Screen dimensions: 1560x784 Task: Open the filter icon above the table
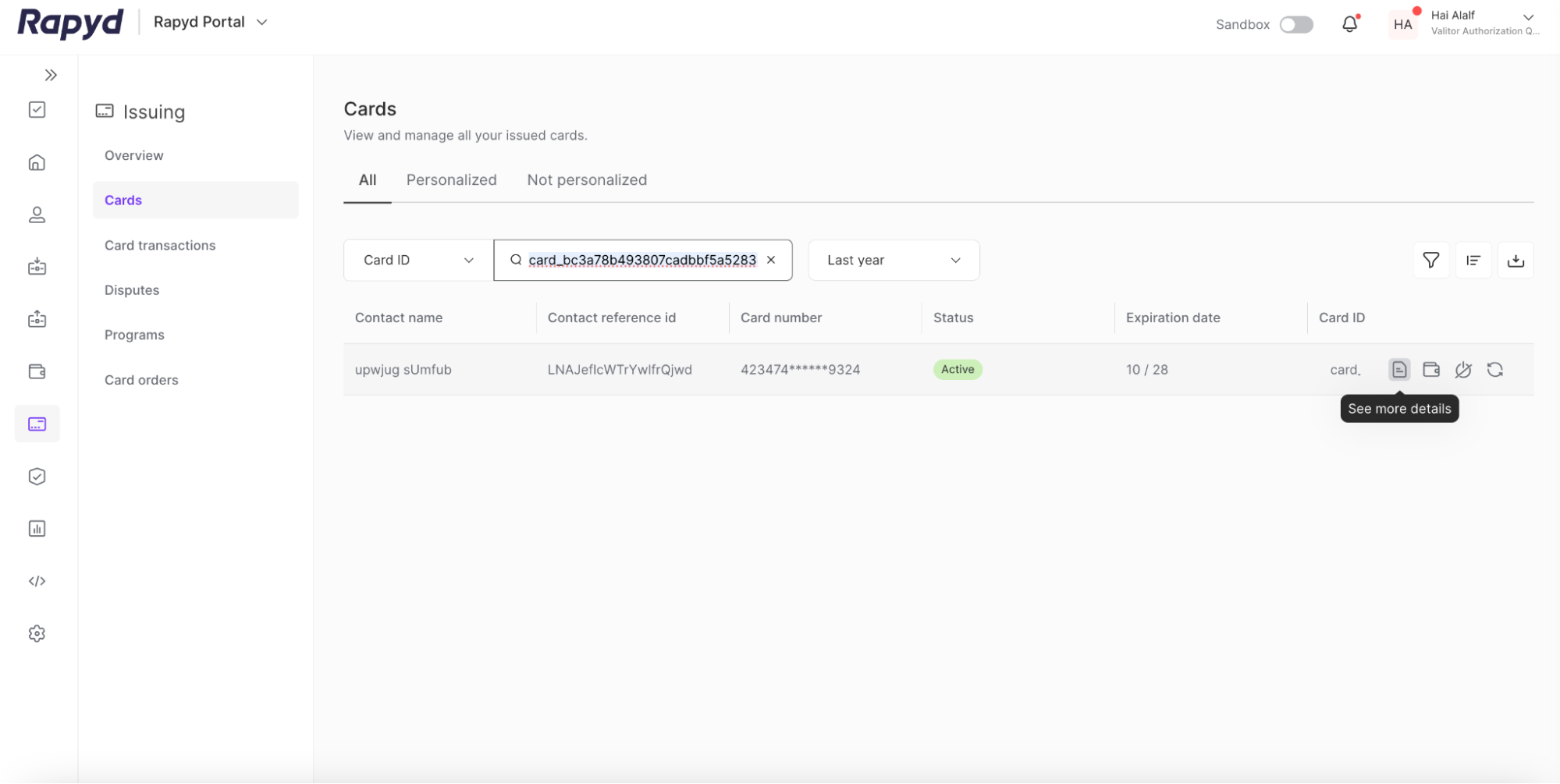1430,260
